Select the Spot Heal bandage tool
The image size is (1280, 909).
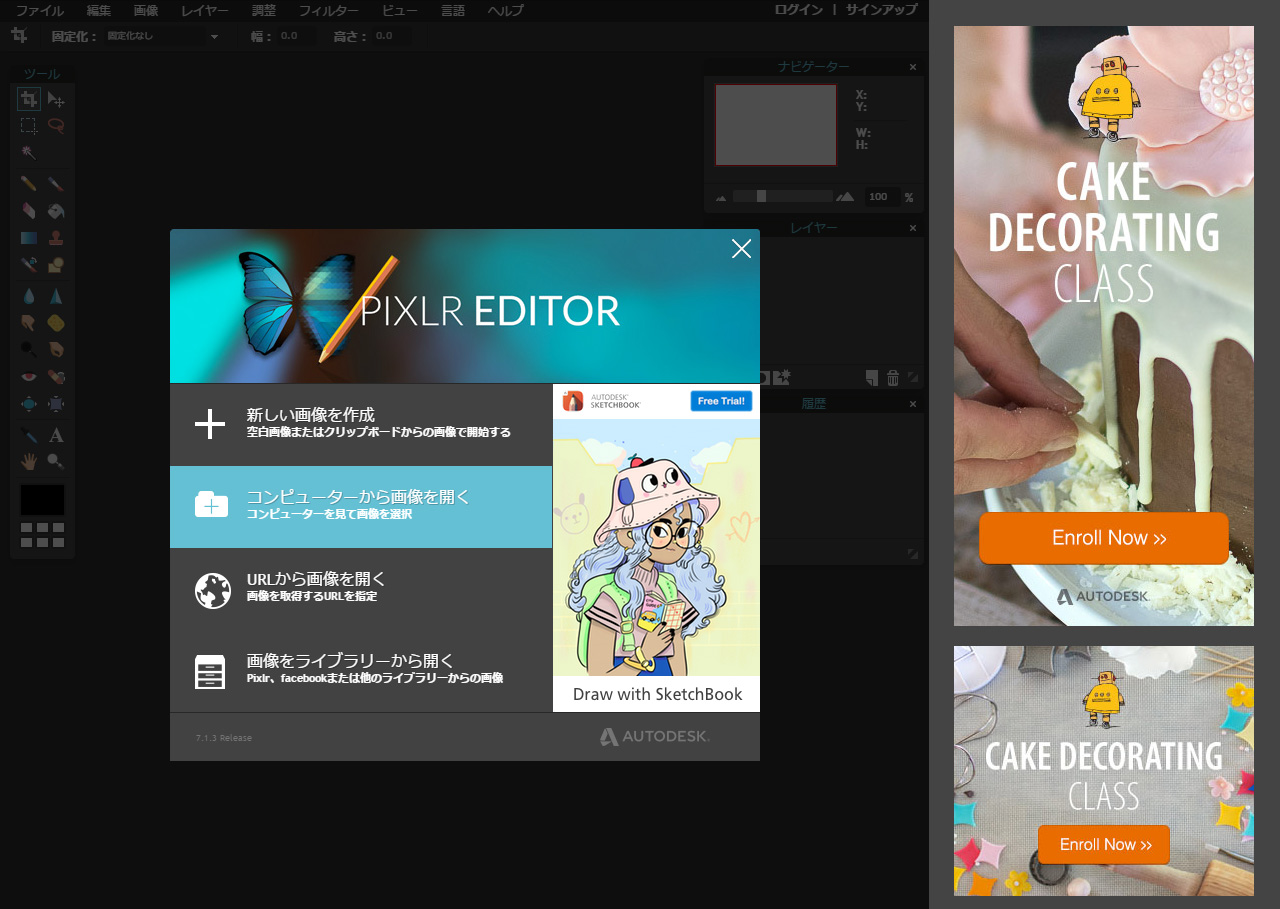point(56,377)
